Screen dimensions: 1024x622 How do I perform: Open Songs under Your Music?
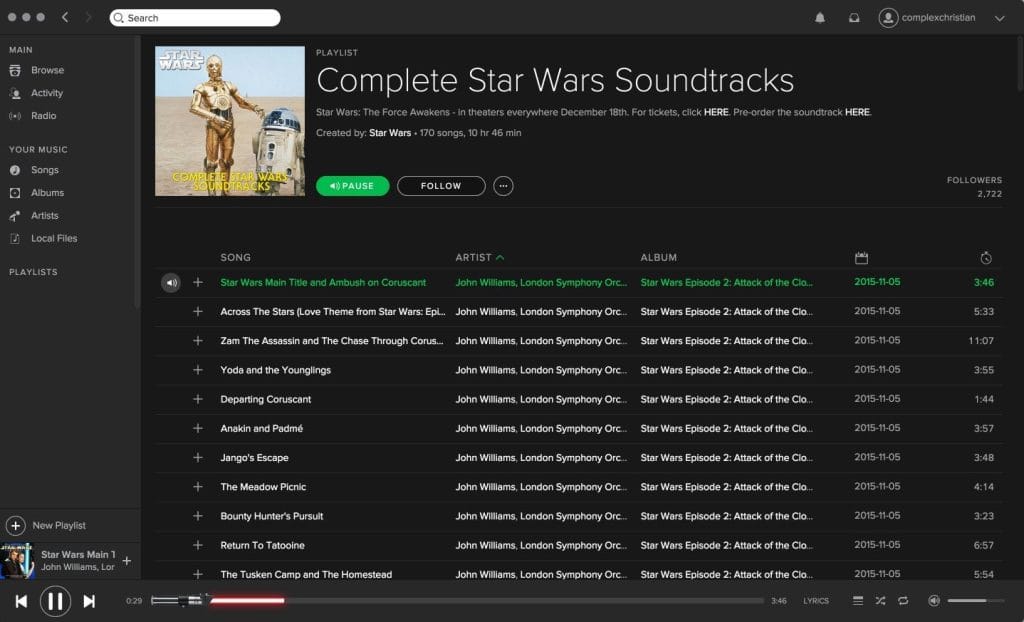click(45, 170)
